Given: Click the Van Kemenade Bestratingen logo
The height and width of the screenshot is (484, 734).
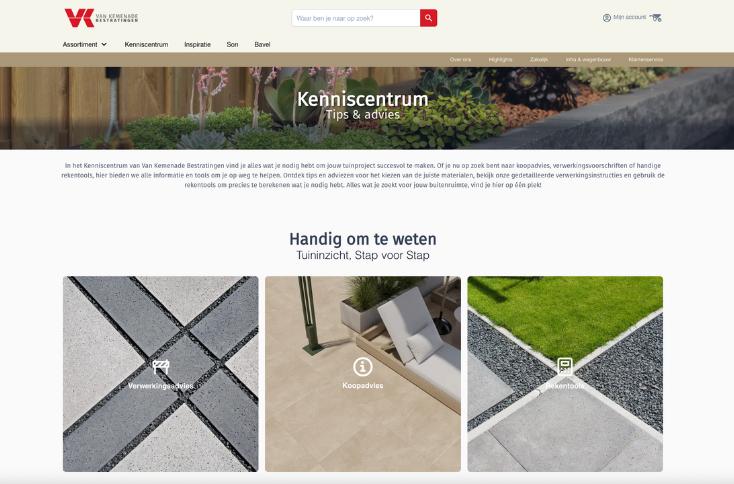Looking at the screenshot, I should 101,18.
